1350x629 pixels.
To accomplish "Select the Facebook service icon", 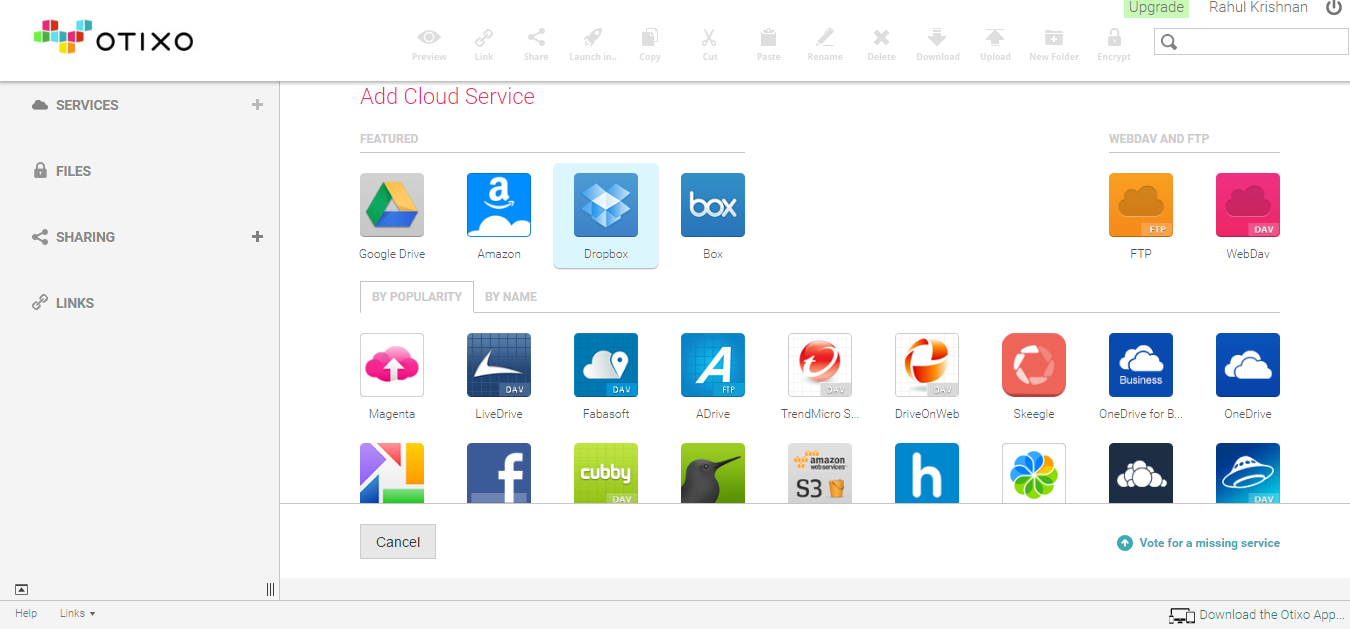I will (x=499, y=473).
